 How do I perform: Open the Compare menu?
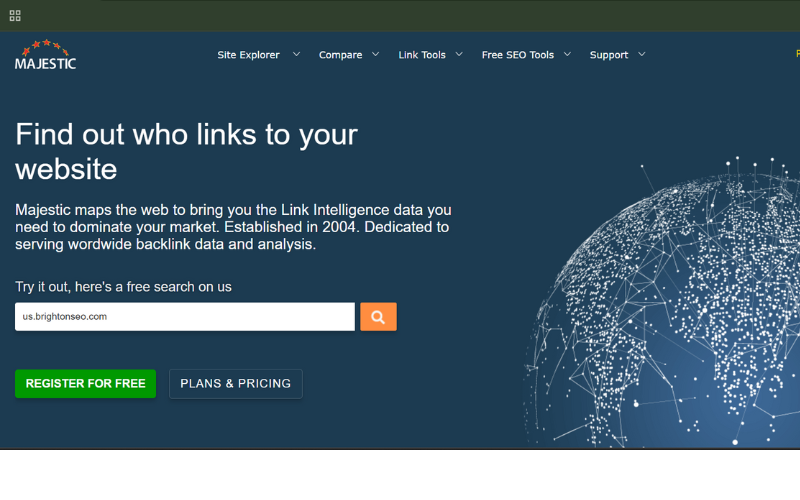pos(340,55)
